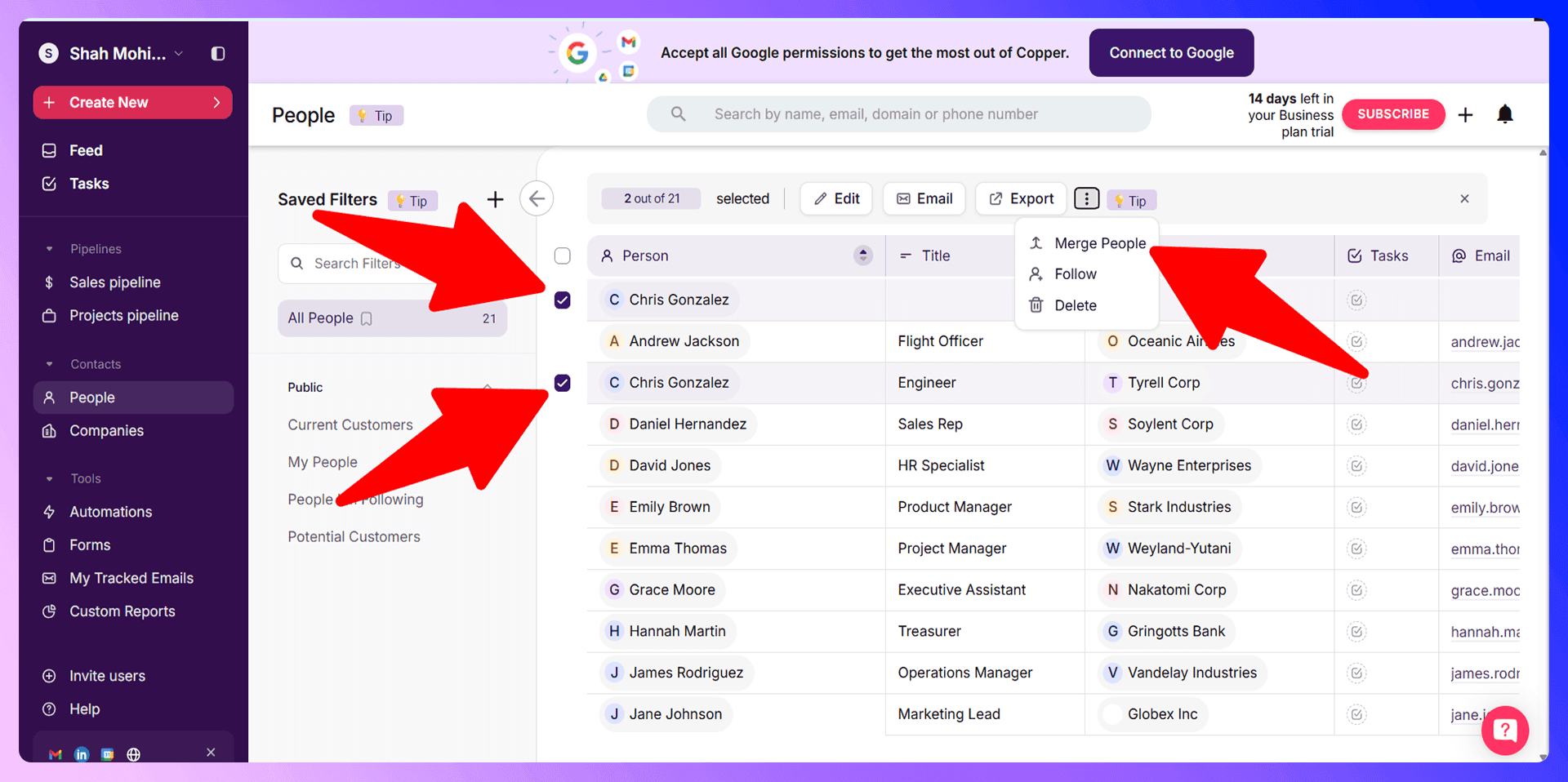Collapse the Tools section
This screenshot has height=782, width=1568.
click(49, 478)
